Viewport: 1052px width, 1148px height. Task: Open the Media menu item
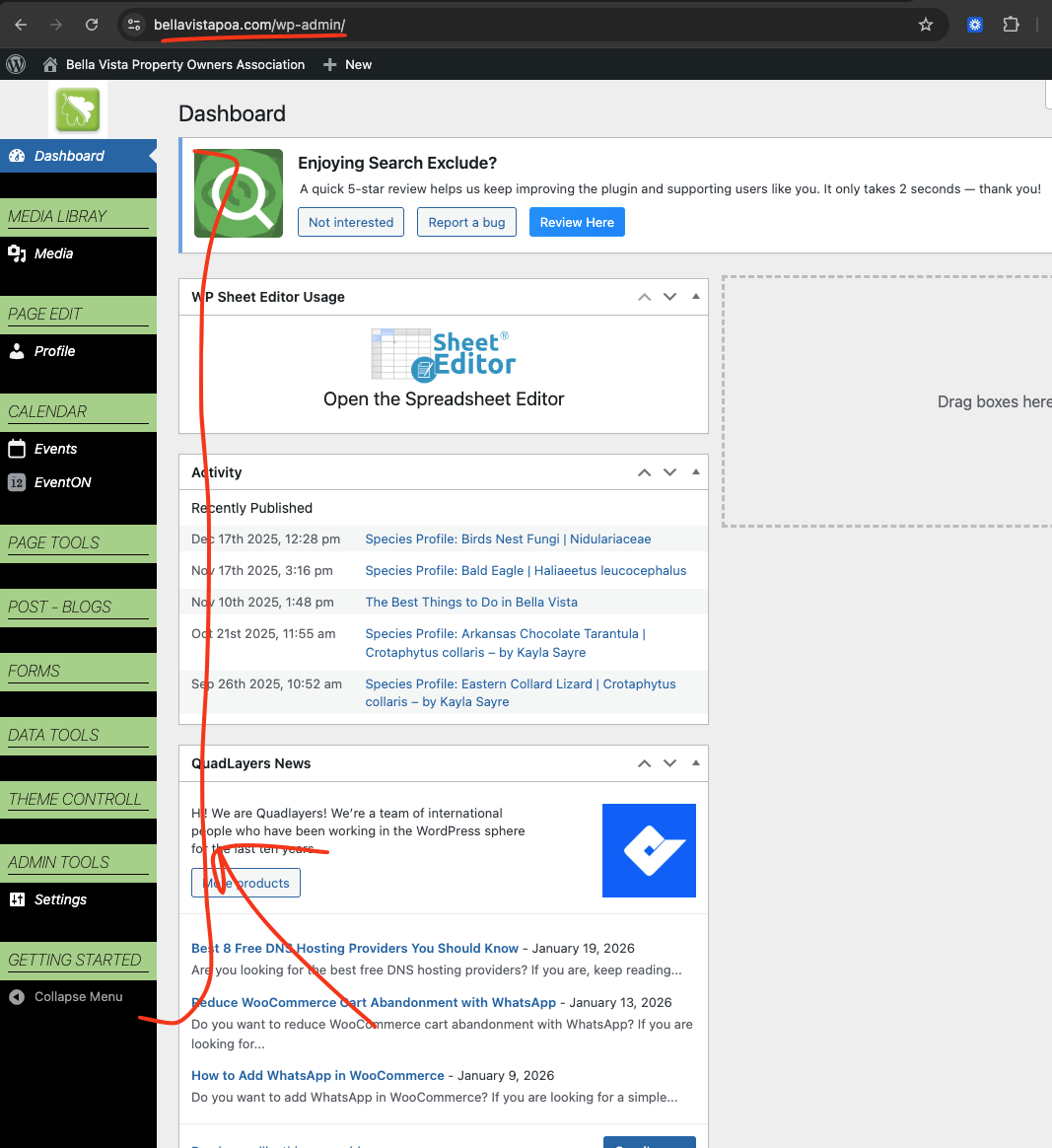(x=53, y=253)
